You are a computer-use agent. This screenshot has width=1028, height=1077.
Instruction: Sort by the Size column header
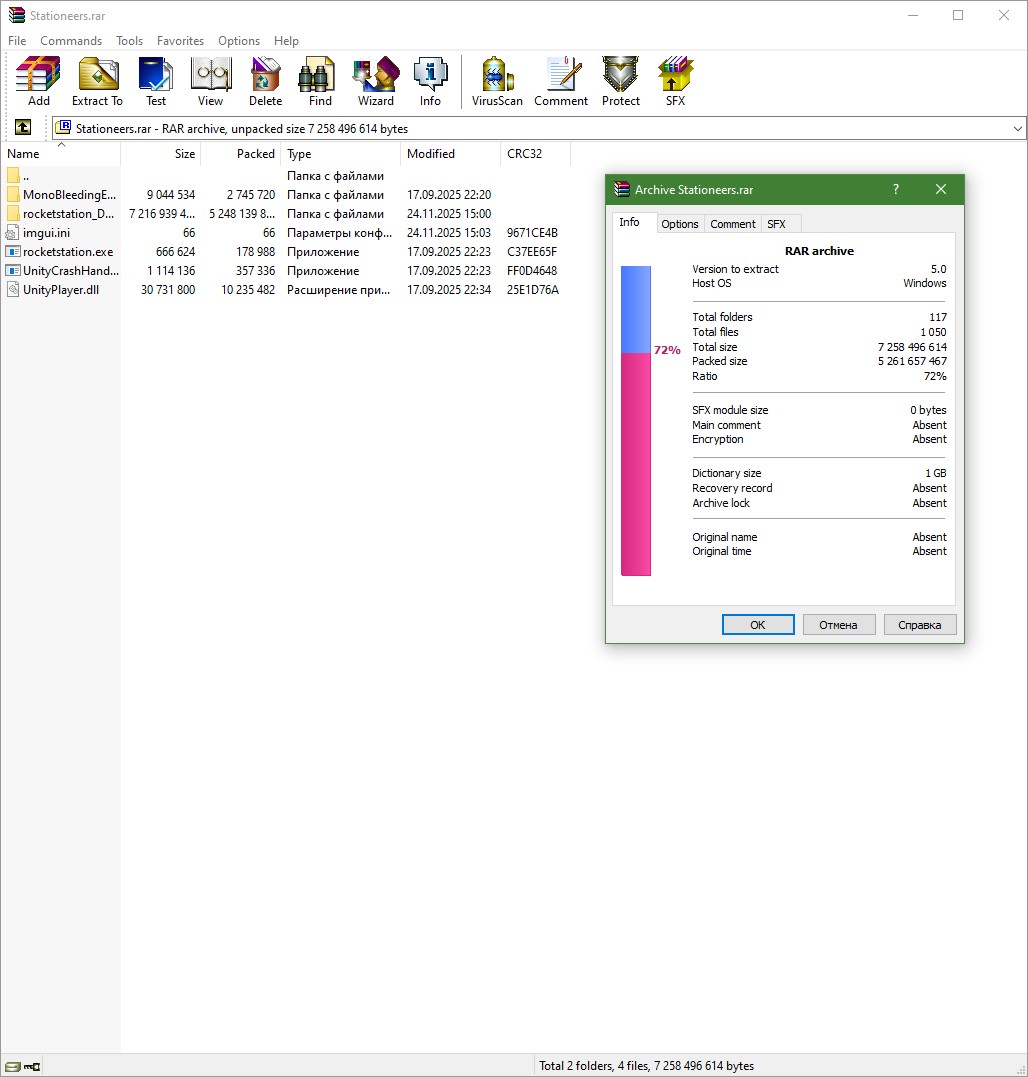point(161,154)
